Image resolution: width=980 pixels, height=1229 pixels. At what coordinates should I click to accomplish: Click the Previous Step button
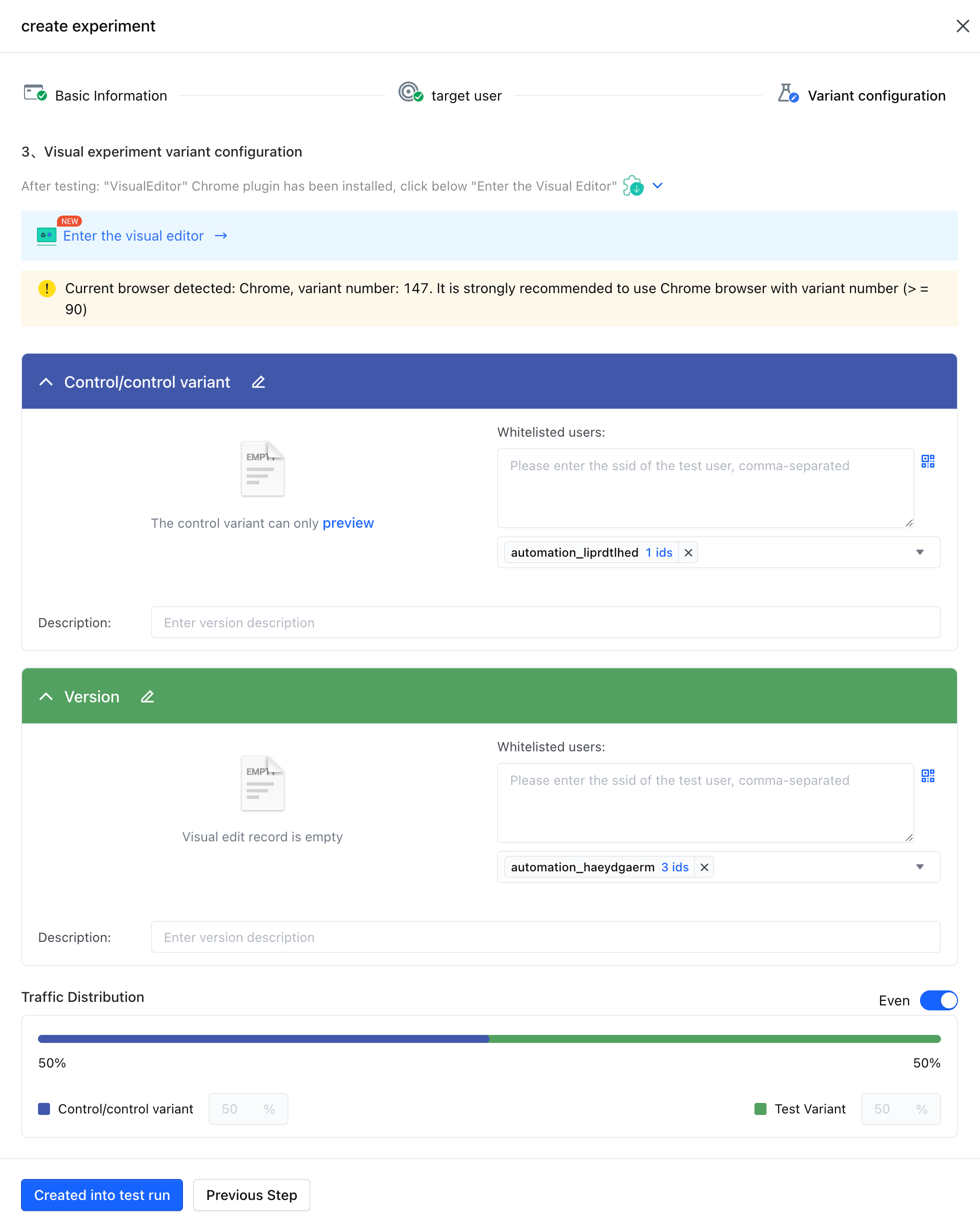point(251,1195)
